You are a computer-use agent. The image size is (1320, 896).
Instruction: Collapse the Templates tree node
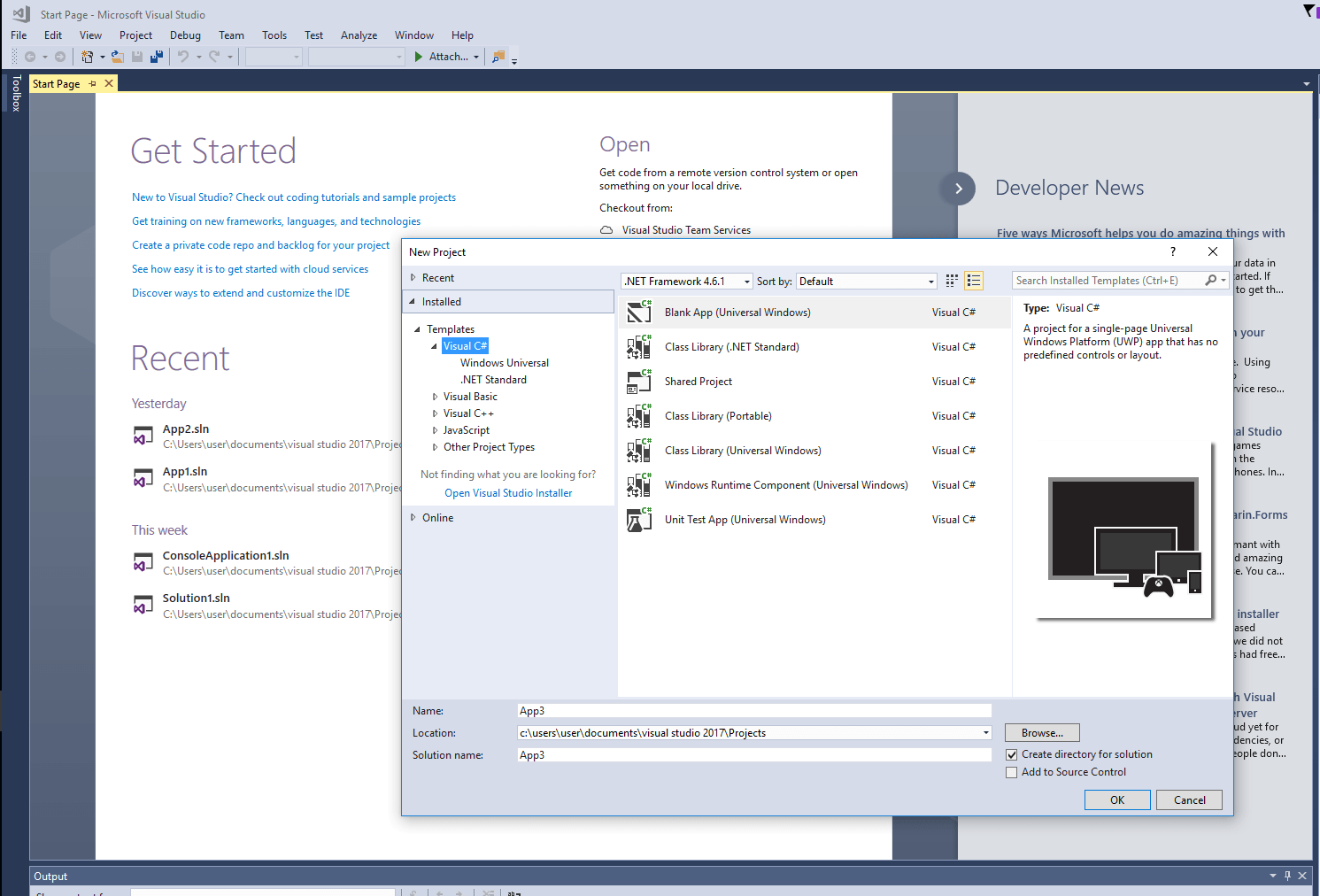pos(418,329)
